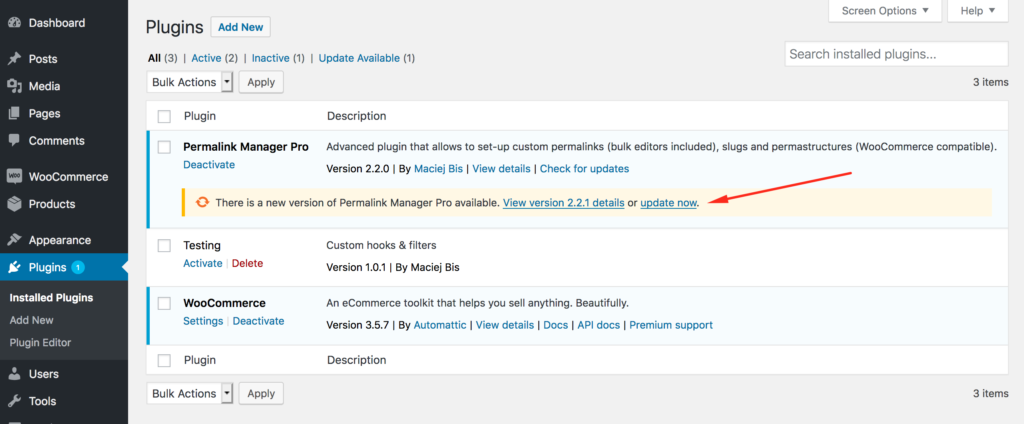
Task: Filter plugins by Inactive
Action: pyautogui.click(x=271, y=58)
